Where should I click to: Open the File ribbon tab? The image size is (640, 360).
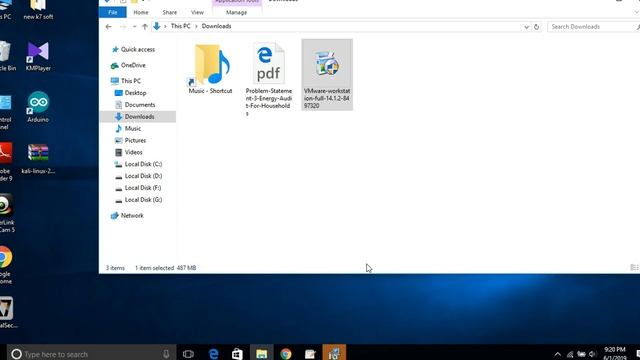click(x=113, y=12)
